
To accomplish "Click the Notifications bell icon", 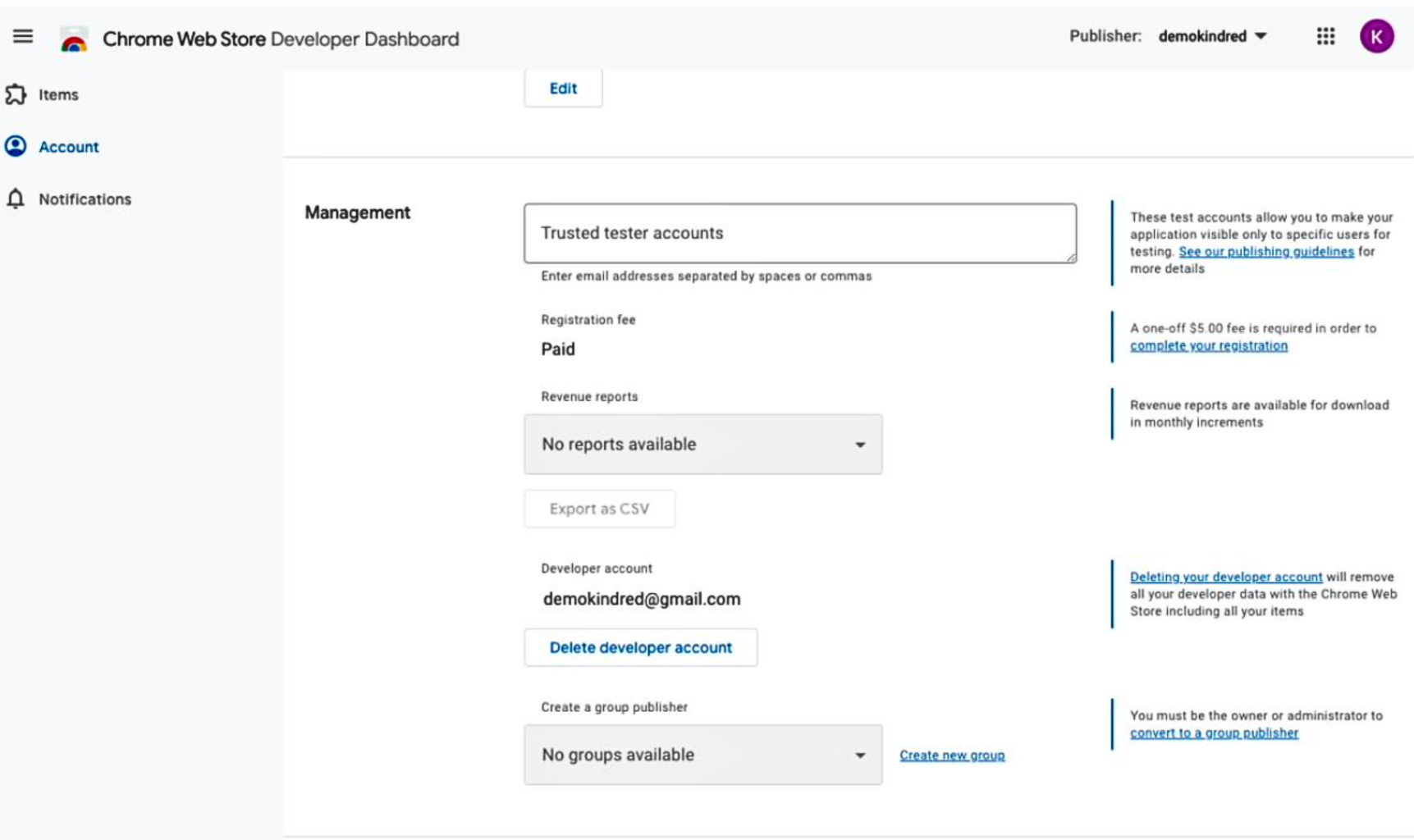I will pos(16,199).
